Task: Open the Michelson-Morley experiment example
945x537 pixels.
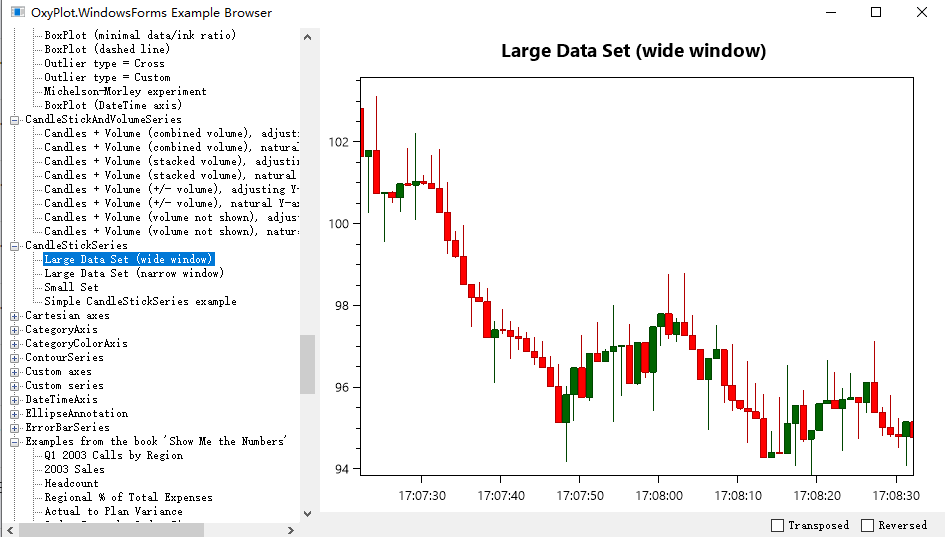Action: [x=125, y=92]
